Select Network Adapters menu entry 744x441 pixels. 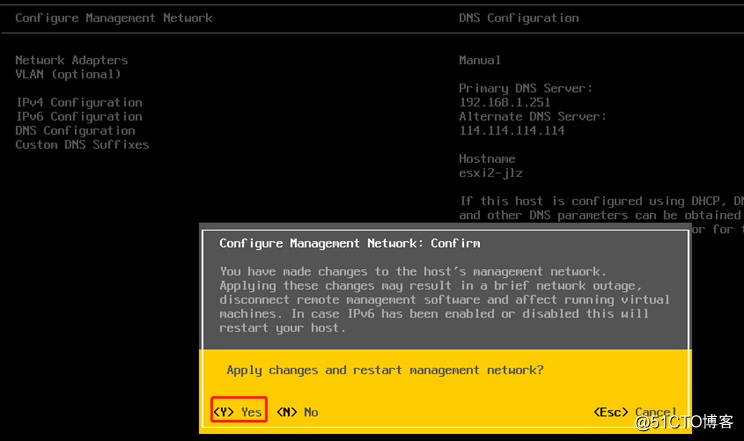[x=72, y=60]
